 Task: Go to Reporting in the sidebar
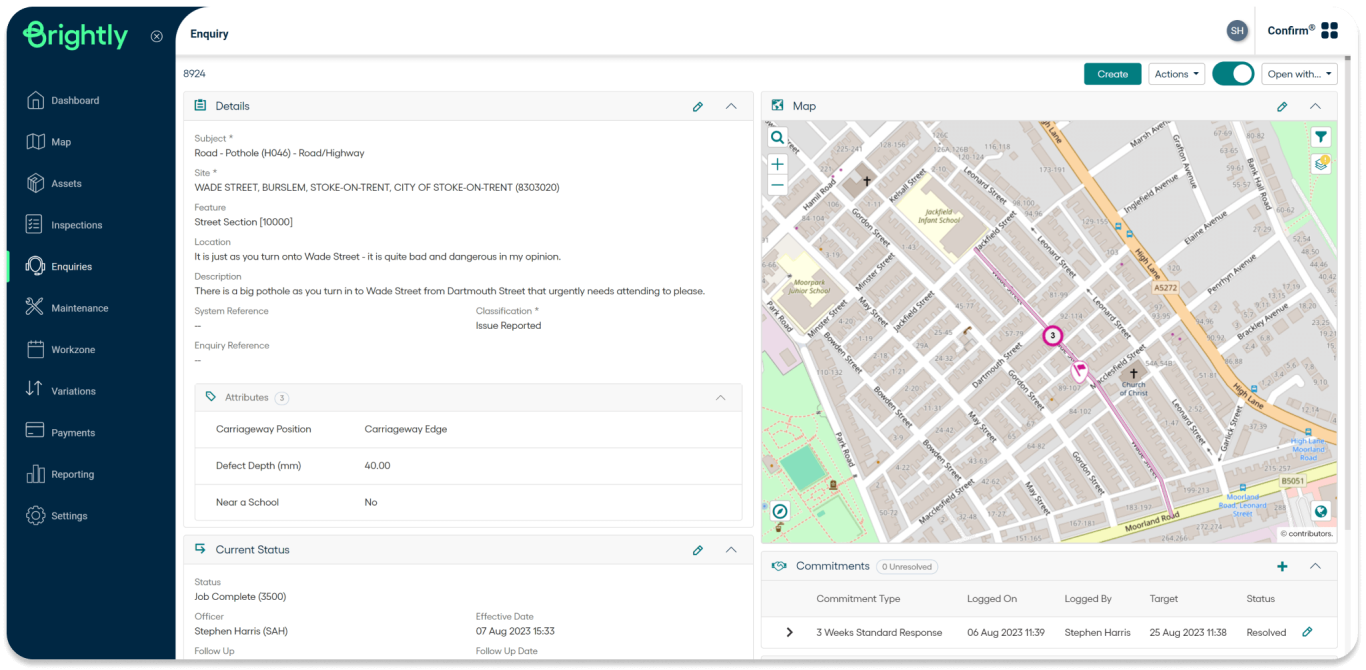tap(72, 474)
